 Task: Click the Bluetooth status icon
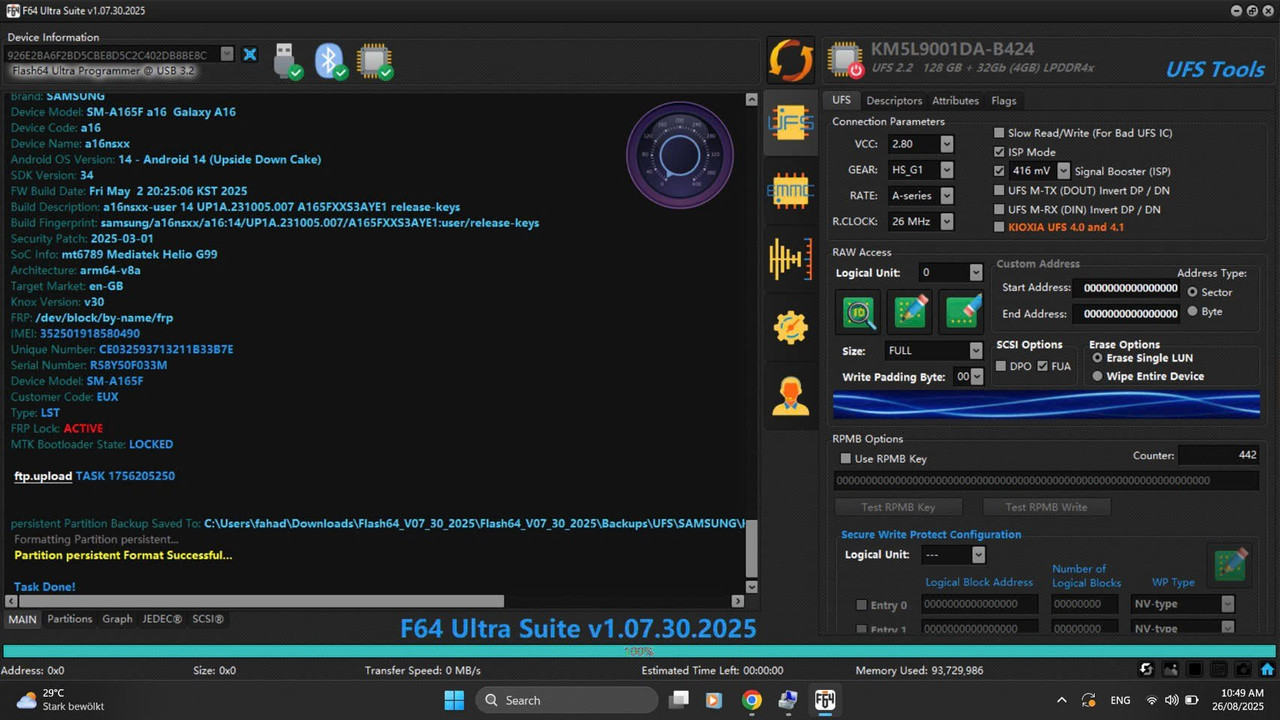click(330, 61)
